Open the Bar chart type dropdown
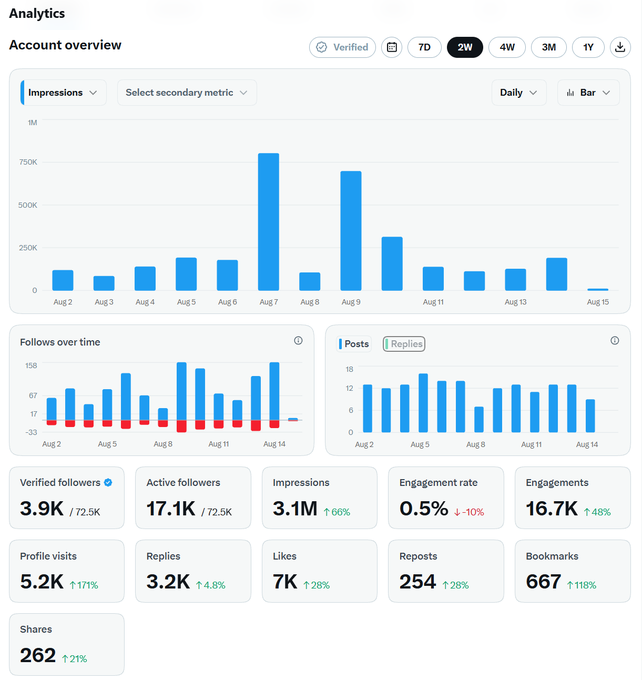This screenshot has height=680, width=642. pyautogui.click(x=588, y=92)
